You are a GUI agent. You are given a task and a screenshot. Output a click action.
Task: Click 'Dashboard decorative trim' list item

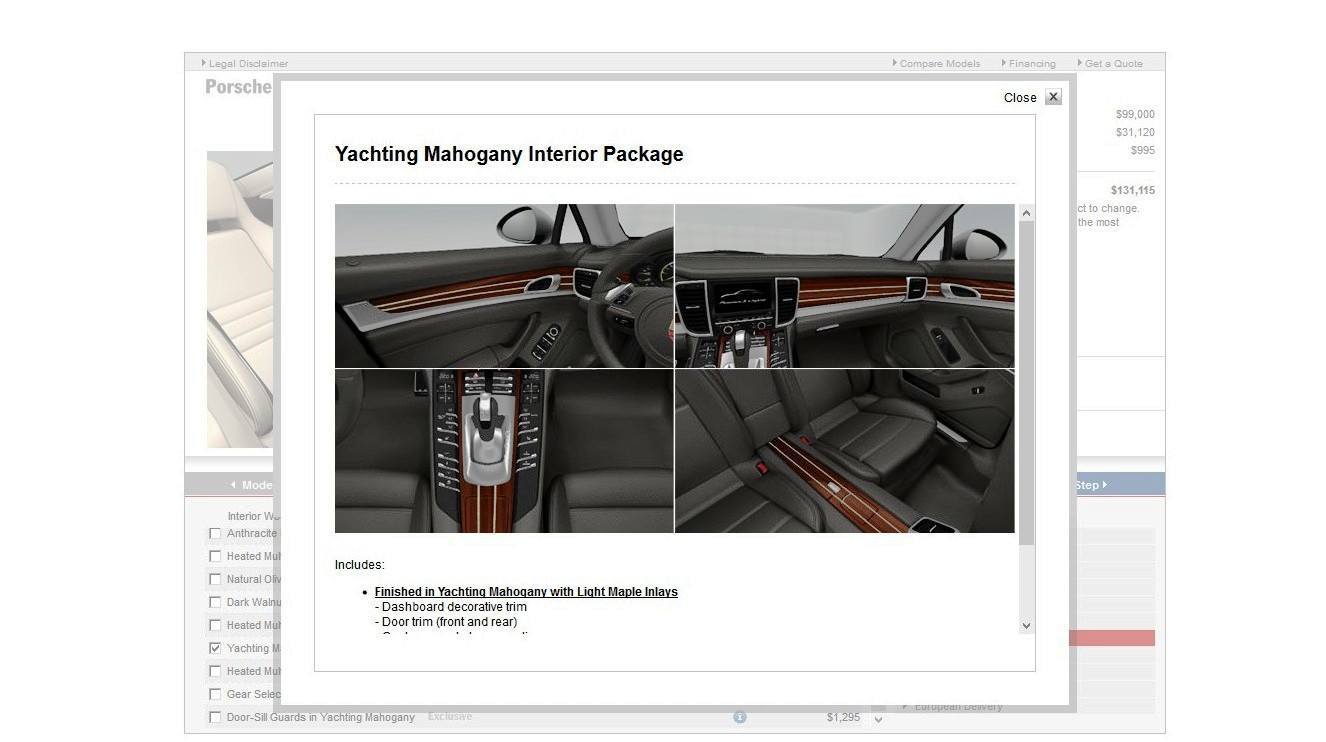(454, 607)
